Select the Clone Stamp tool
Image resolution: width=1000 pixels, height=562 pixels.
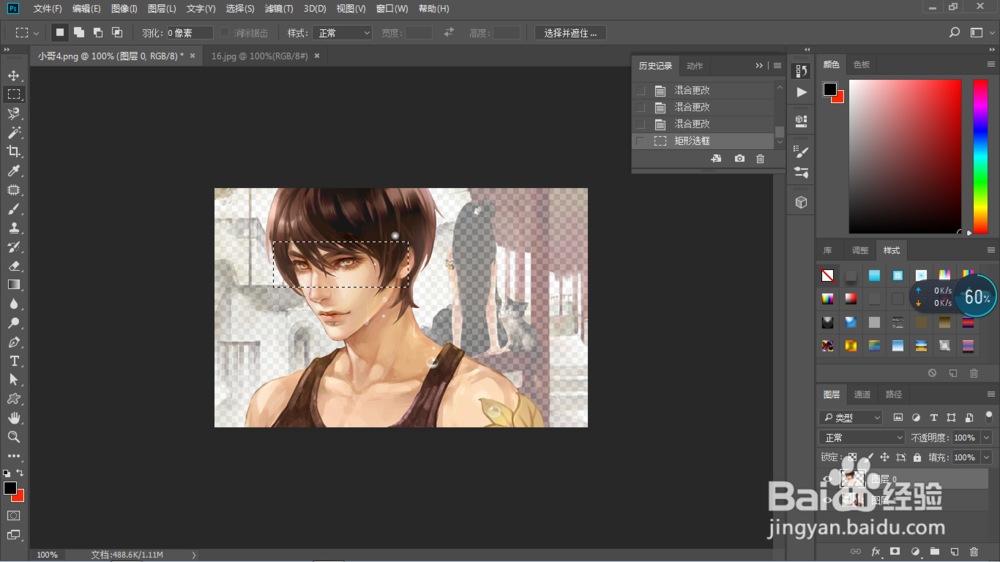(13, 228)
